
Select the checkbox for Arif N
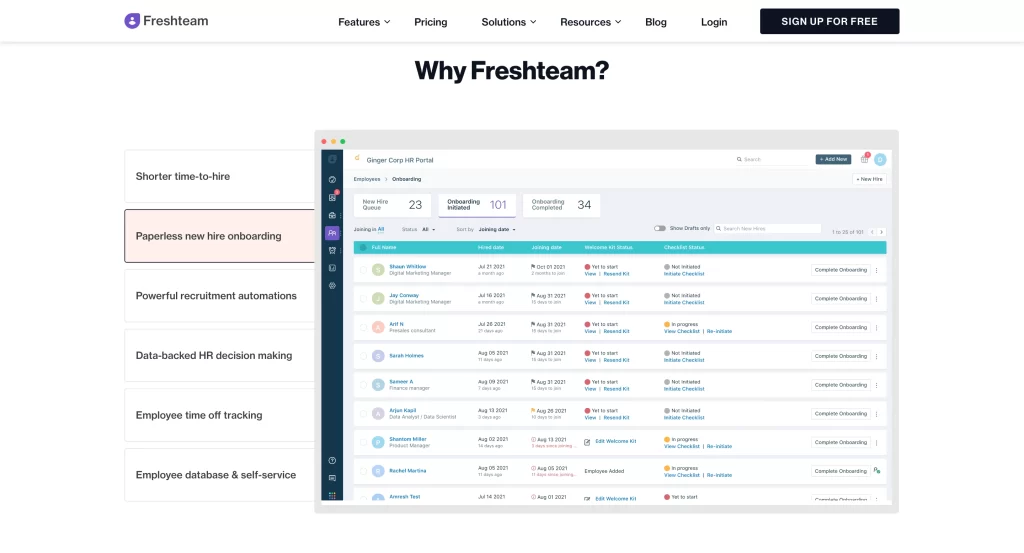tap(363, 327)
